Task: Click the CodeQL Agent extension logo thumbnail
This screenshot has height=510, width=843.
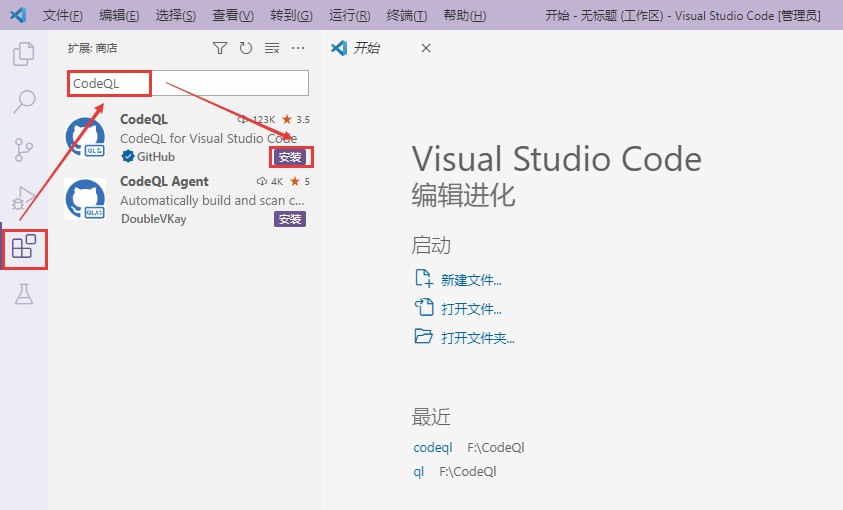Action: click(85, 199)
